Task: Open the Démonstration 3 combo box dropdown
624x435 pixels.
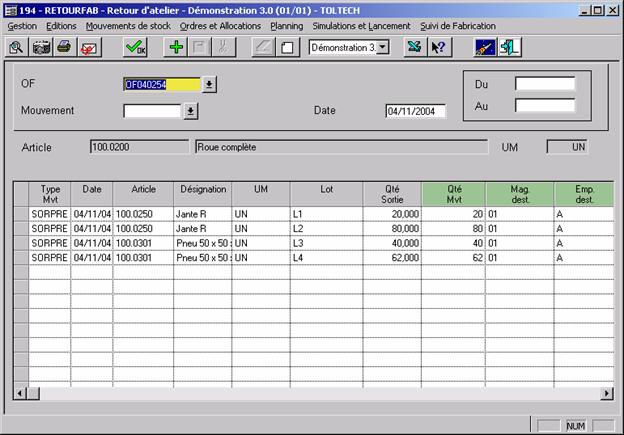Action: tap(382, 47)
